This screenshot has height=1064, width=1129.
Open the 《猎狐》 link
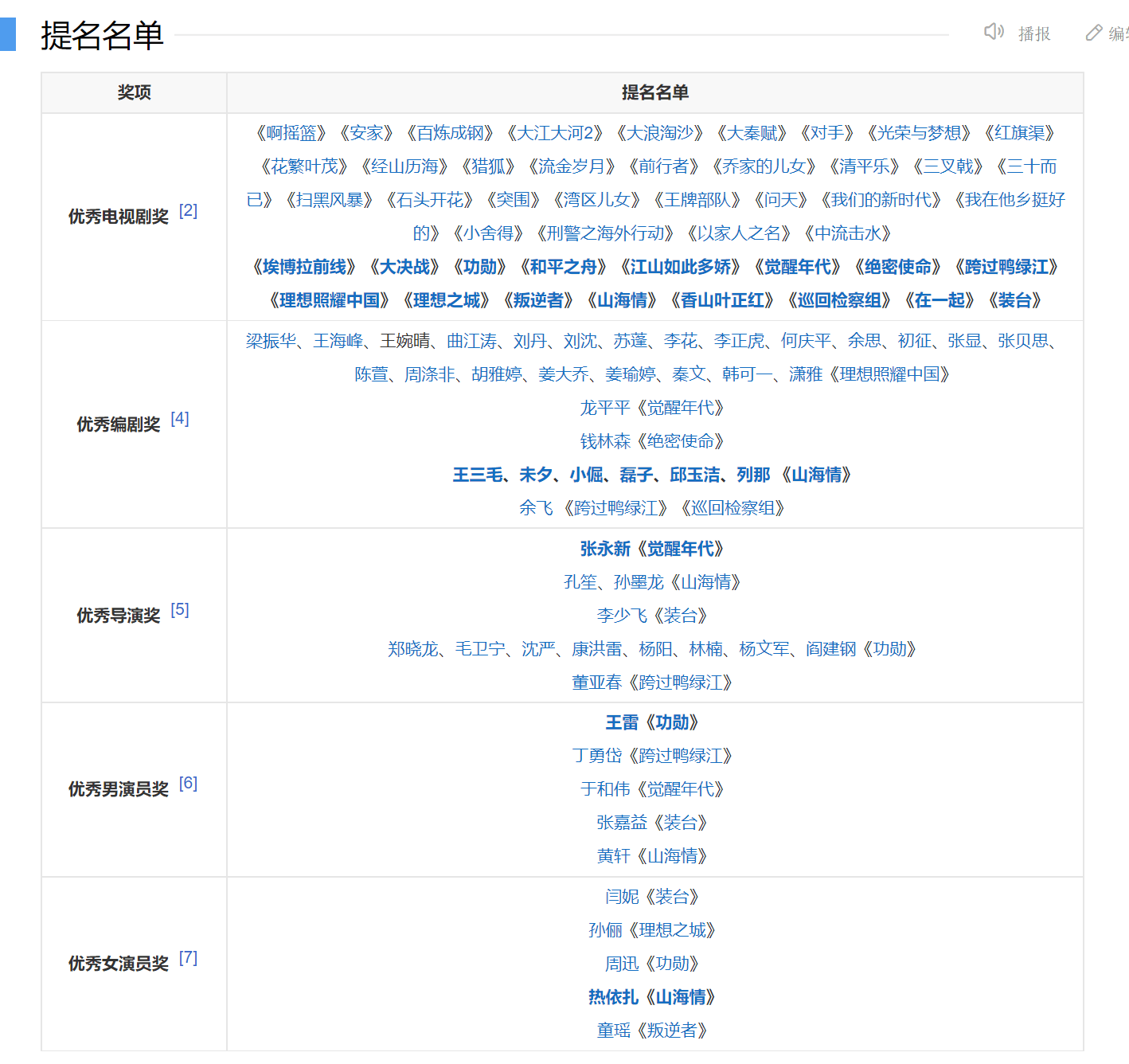[488, 166]
